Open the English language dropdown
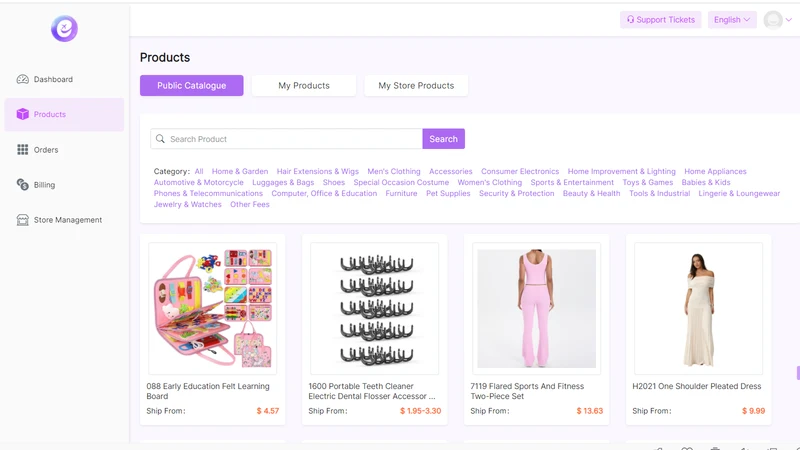The width and height of the screenshot is (800, 450). [x=732, y=20]
